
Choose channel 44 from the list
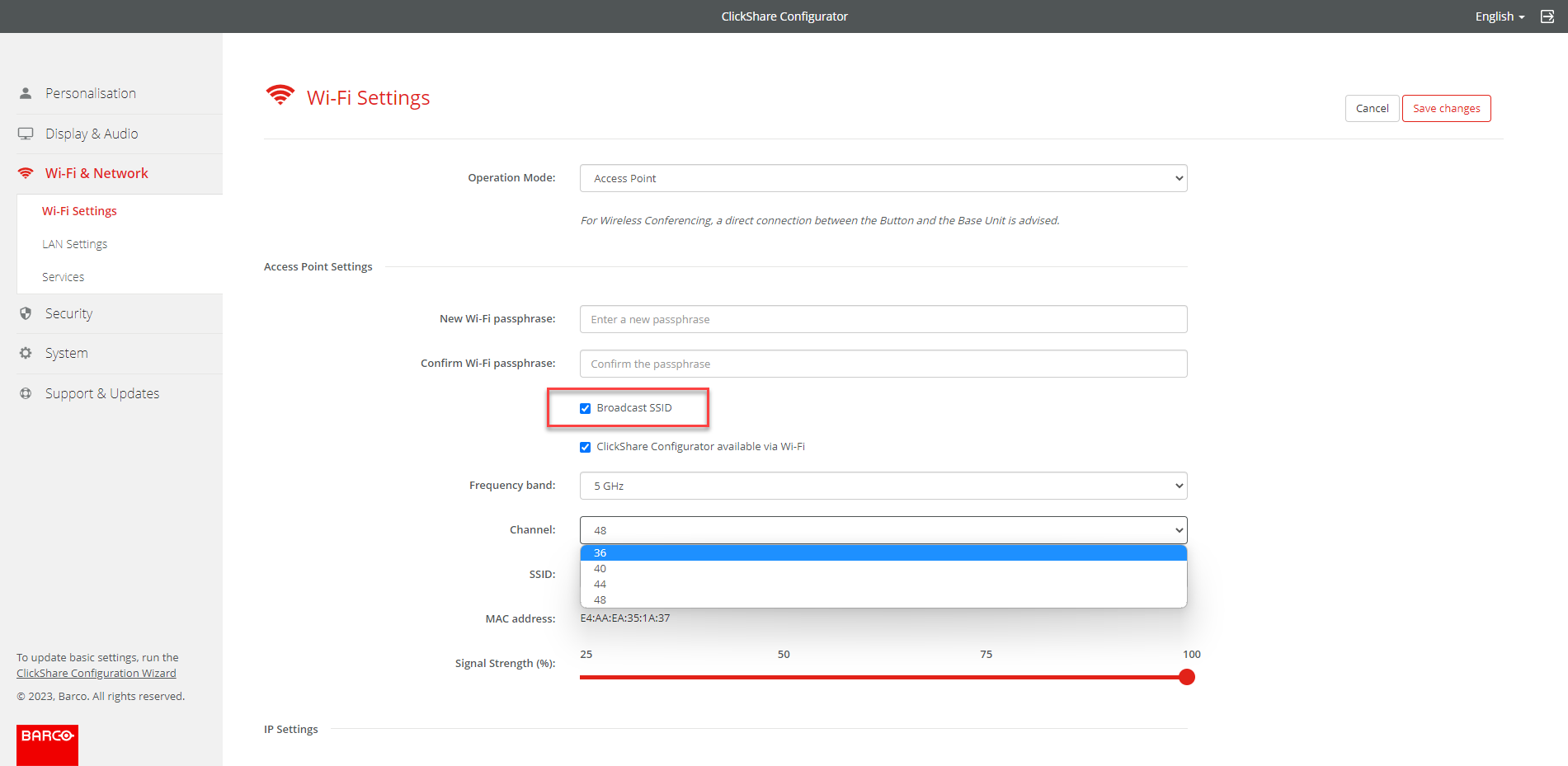pos(600,585)
